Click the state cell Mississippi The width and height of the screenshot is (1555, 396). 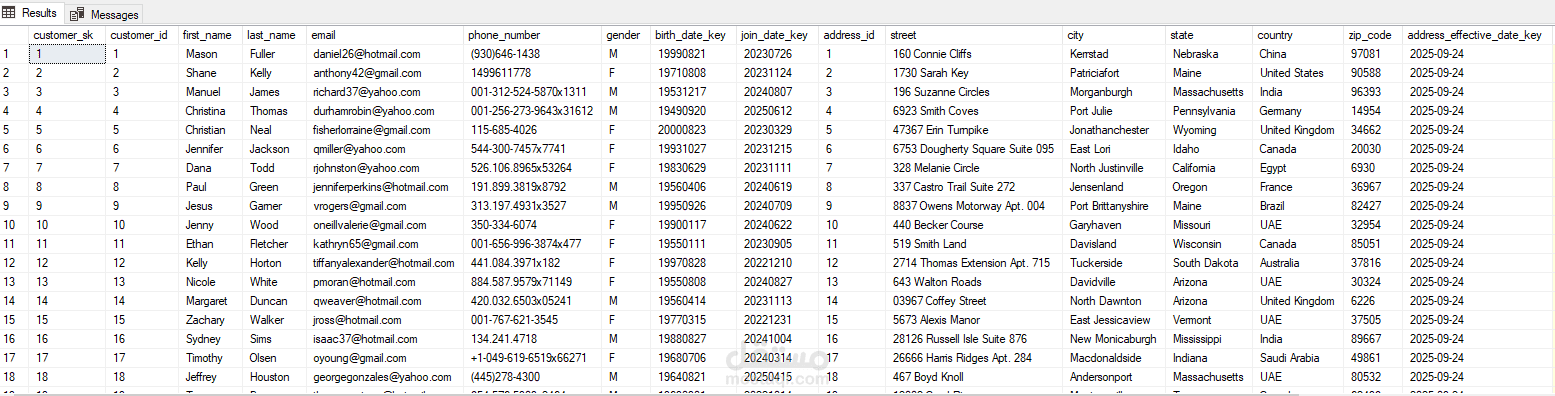pyautogui.click(x=1210, y=339)
